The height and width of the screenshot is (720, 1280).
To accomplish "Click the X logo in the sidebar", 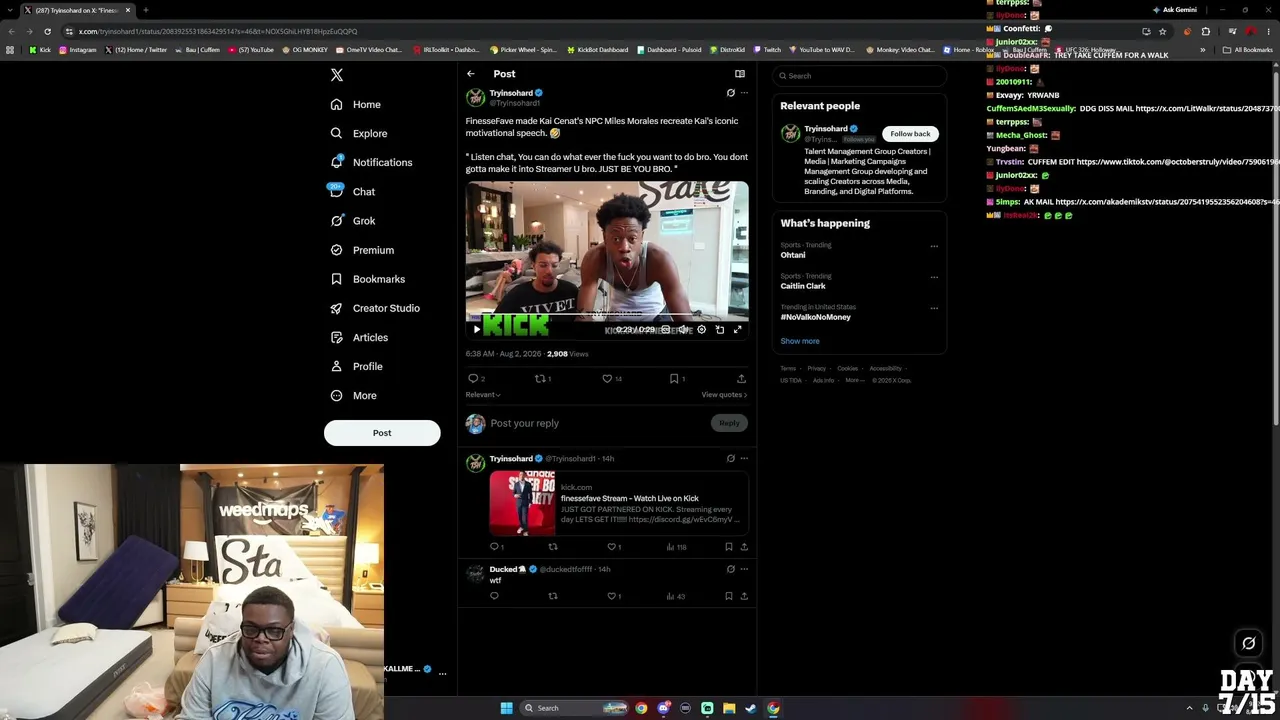I will (337, 75).
